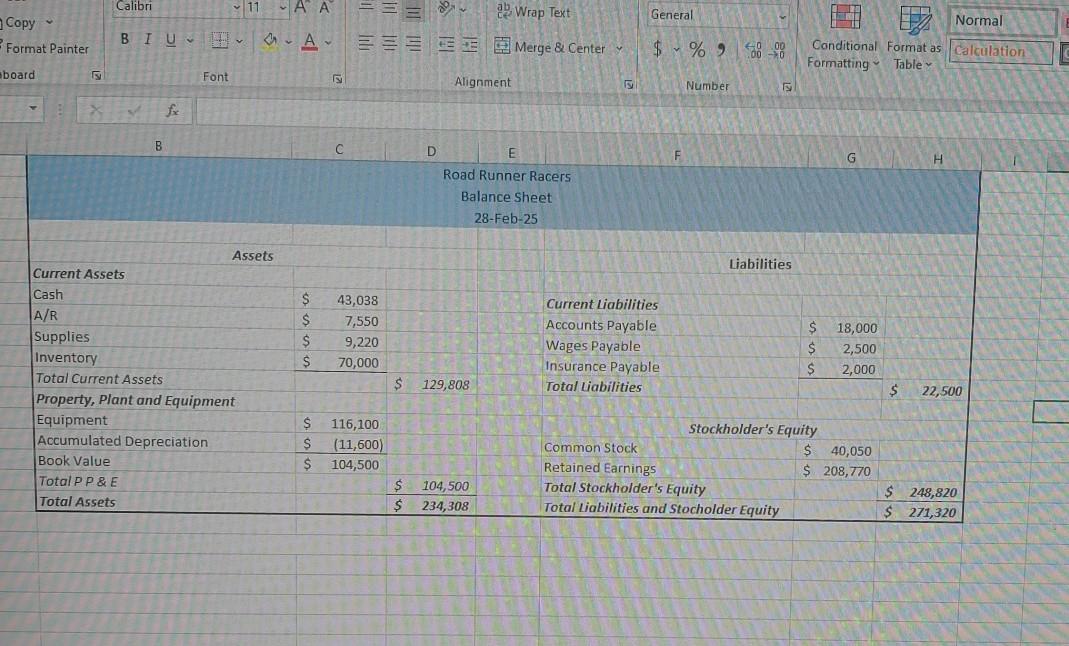Apply the Normal cell style

click(1001, 21)
